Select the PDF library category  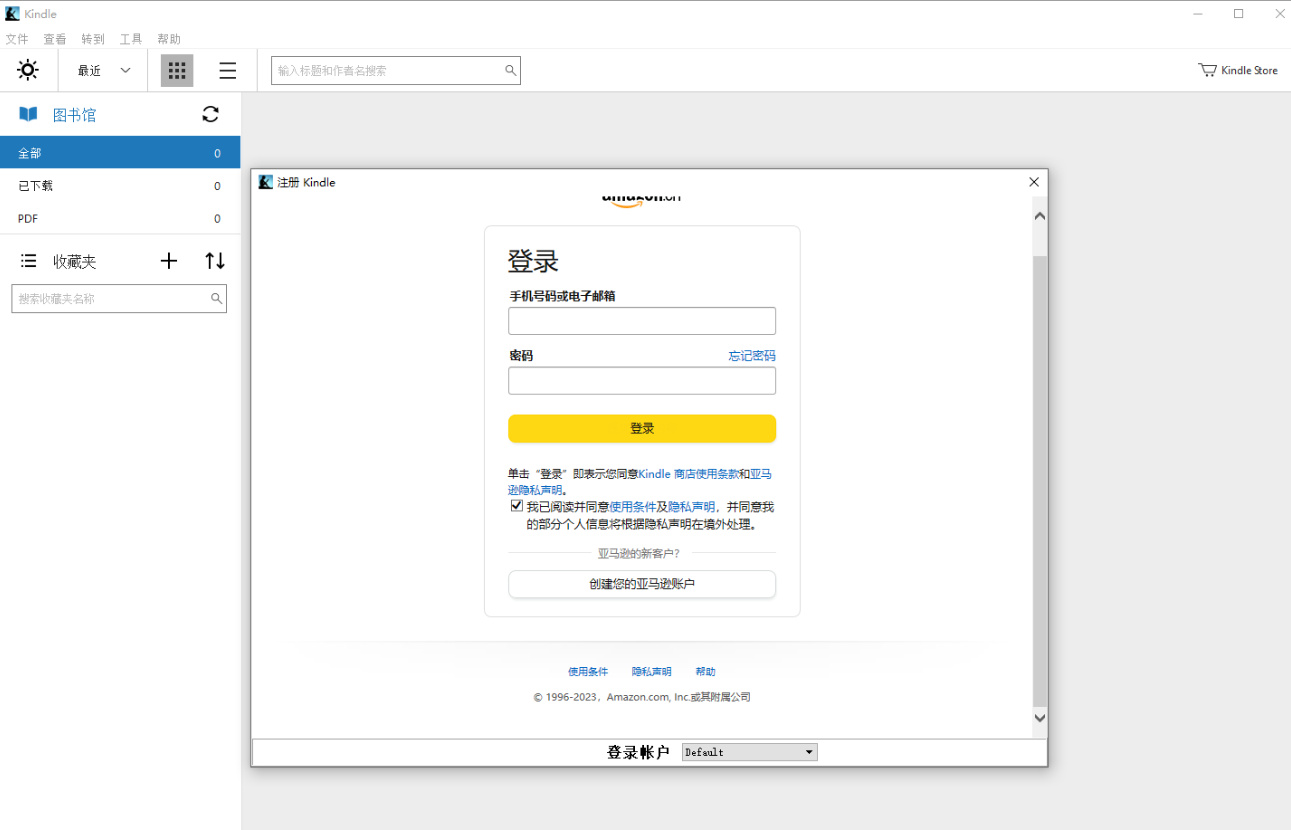120,218
